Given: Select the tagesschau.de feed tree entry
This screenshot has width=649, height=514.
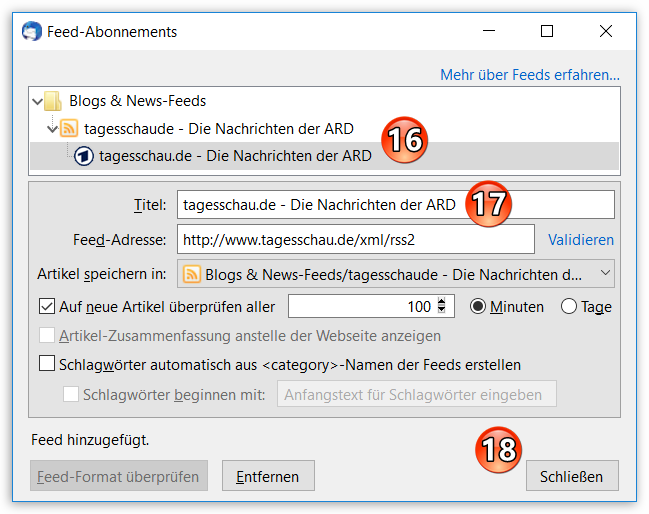Looking at the screenshot, I should point(235,156).
